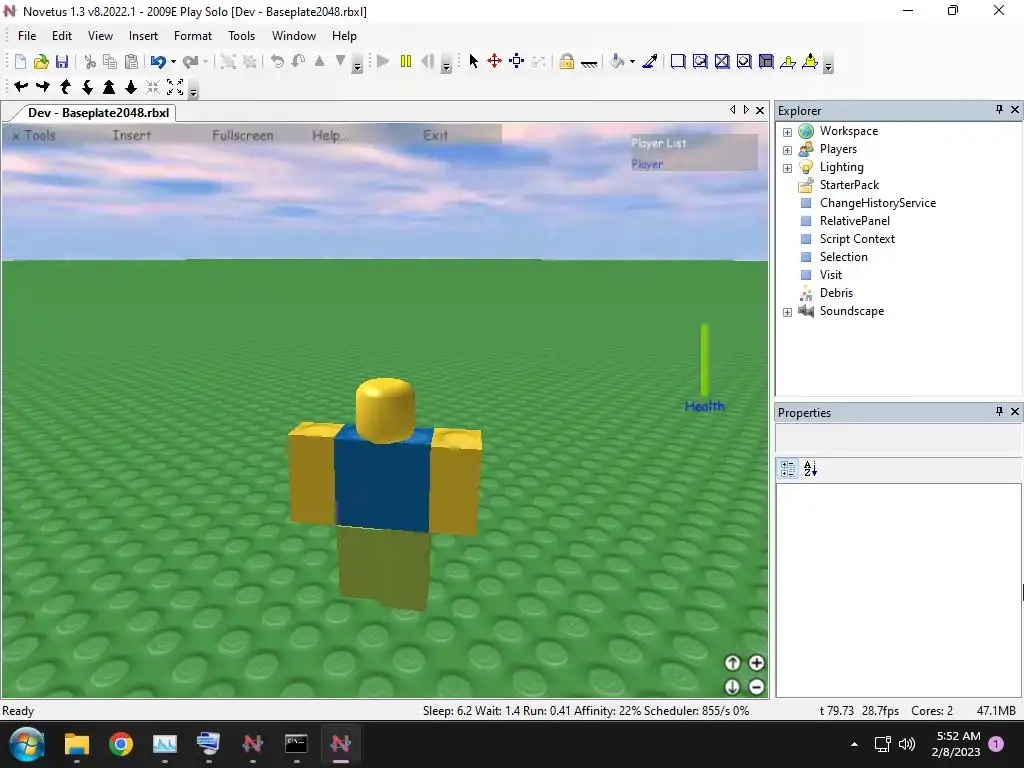This screenshot has height=768, width=1024.
Task: Choose the Smooth surface tool
Action: pyautogui.click(x=678, y=61)
